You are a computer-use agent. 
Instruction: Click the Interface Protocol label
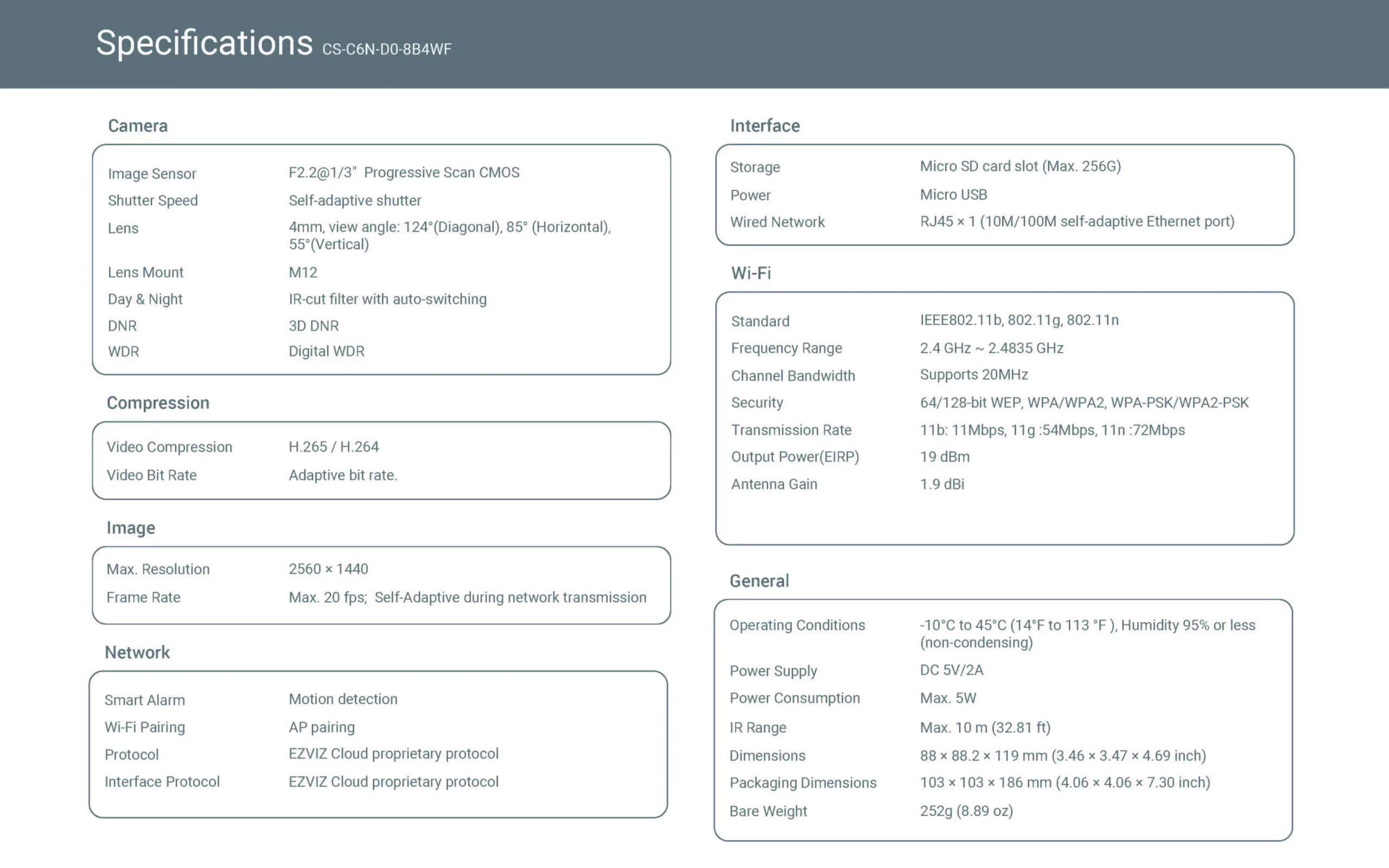pos(162,782)
